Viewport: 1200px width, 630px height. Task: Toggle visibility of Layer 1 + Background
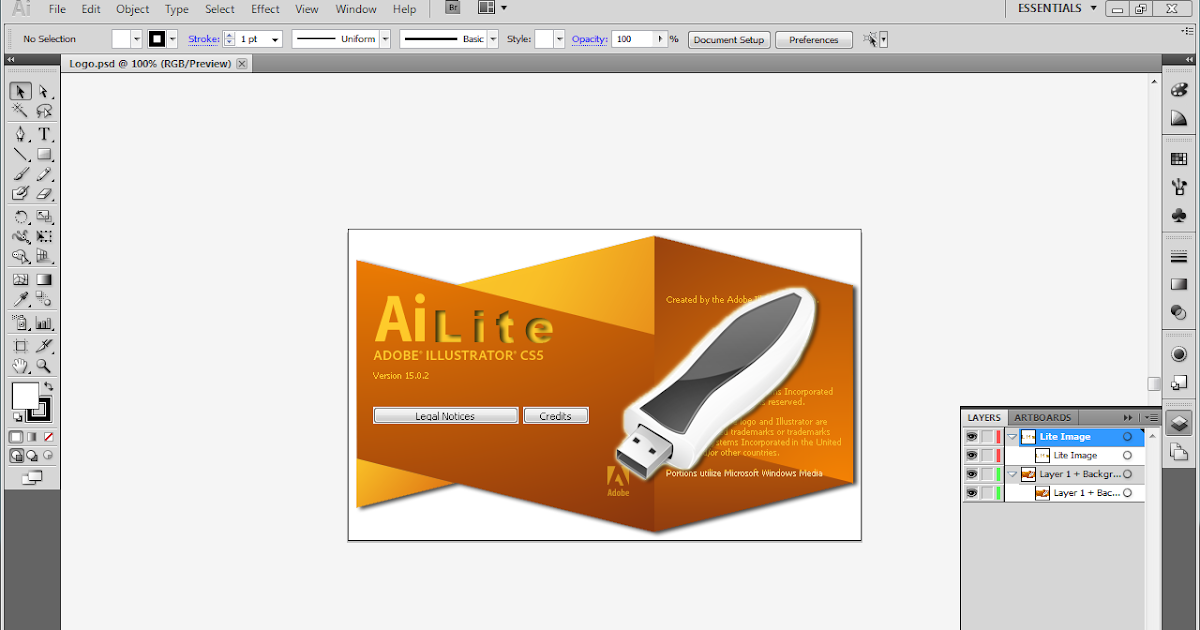[972, 473]
